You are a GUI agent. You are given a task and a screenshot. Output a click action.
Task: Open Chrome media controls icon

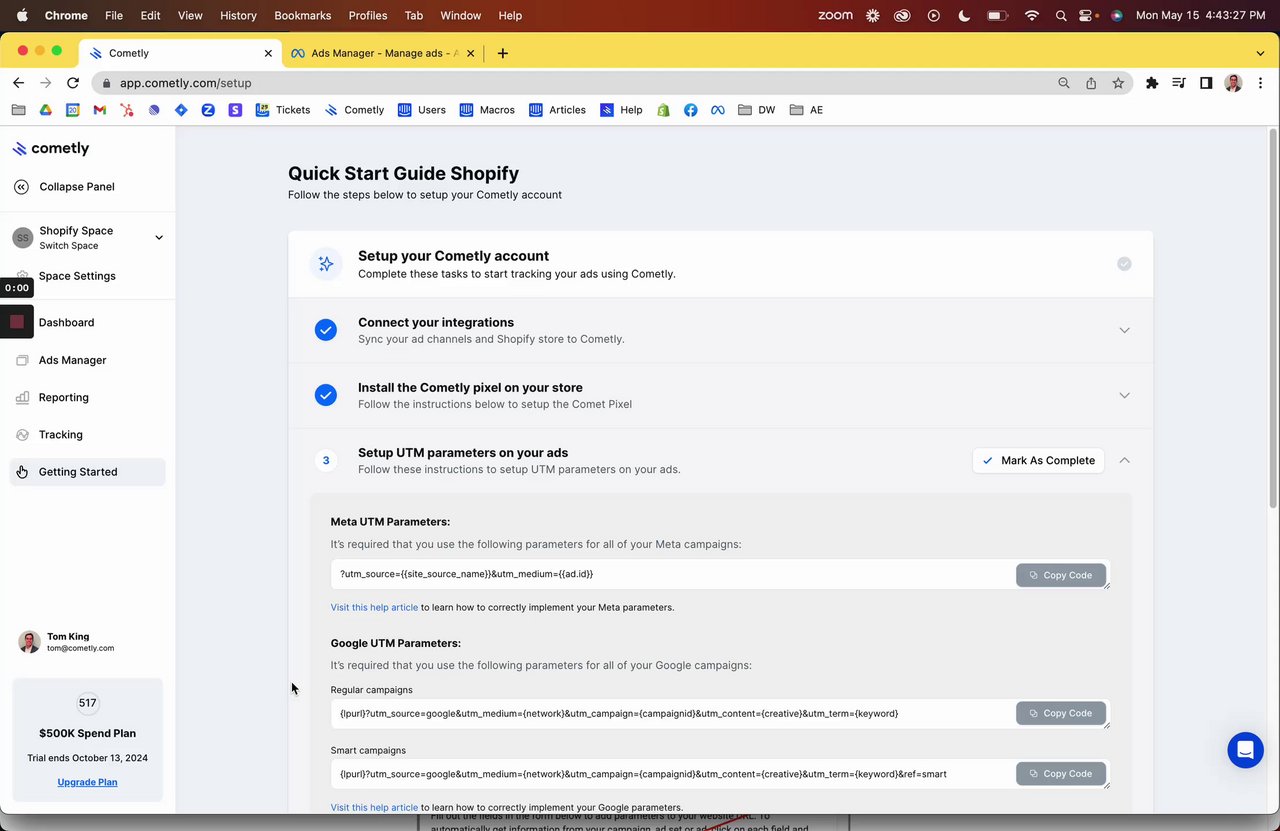pyautogui.click(x=1179, y=83)
